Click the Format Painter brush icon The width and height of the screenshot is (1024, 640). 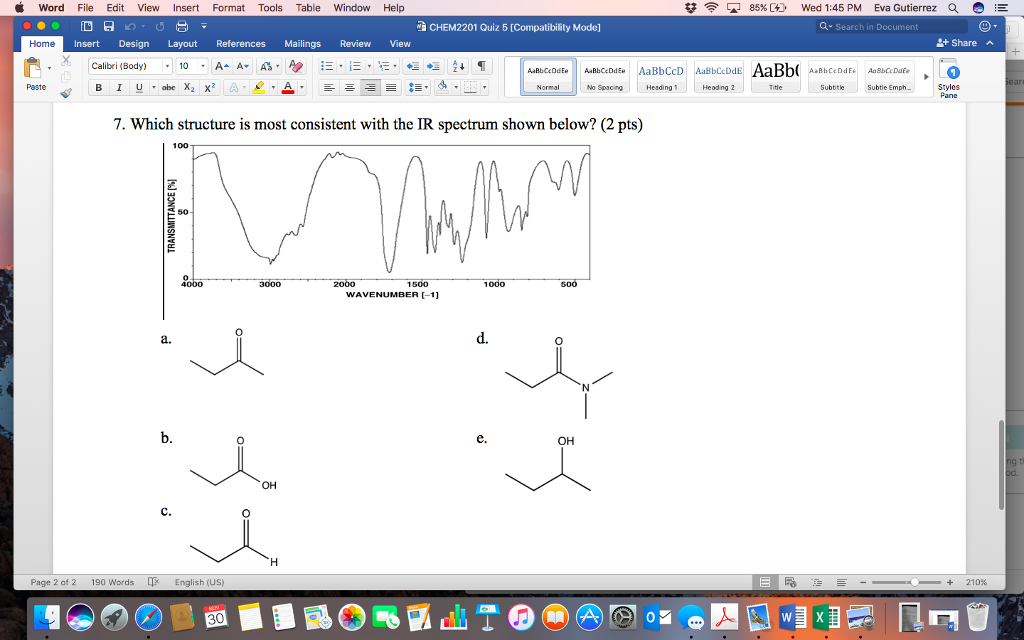coord(66,93)
